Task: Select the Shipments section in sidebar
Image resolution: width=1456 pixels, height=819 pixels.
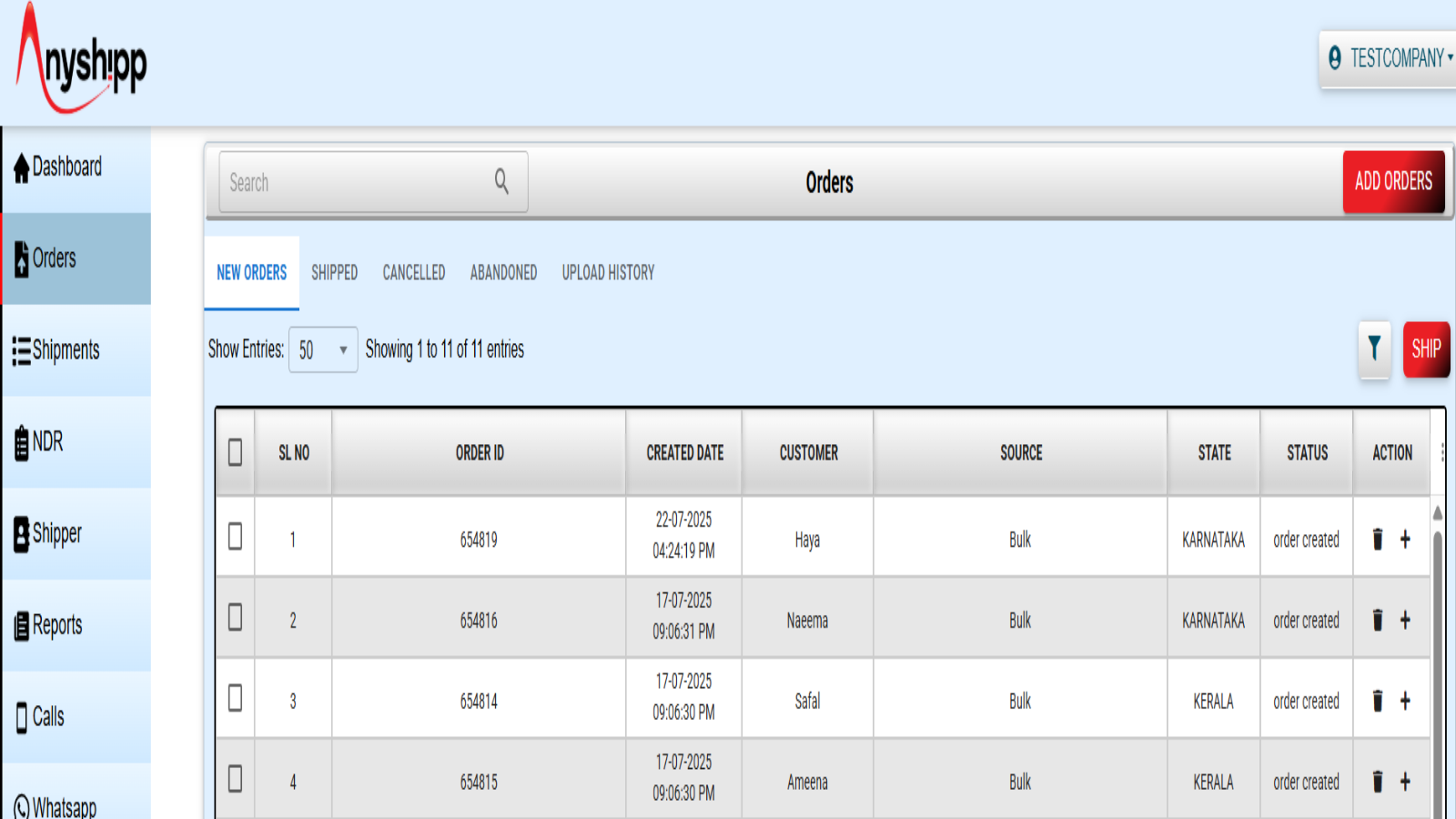Action: 66,351
